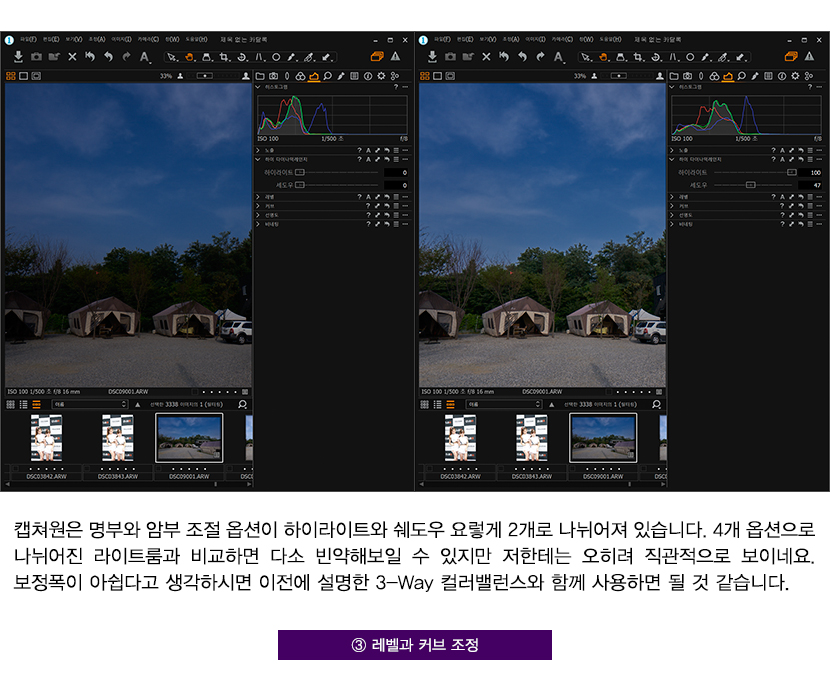Click the '③ 레벨과 커브 조정' purple button
The width and height of the screenshot is (830, 696).
pos(415,645)
